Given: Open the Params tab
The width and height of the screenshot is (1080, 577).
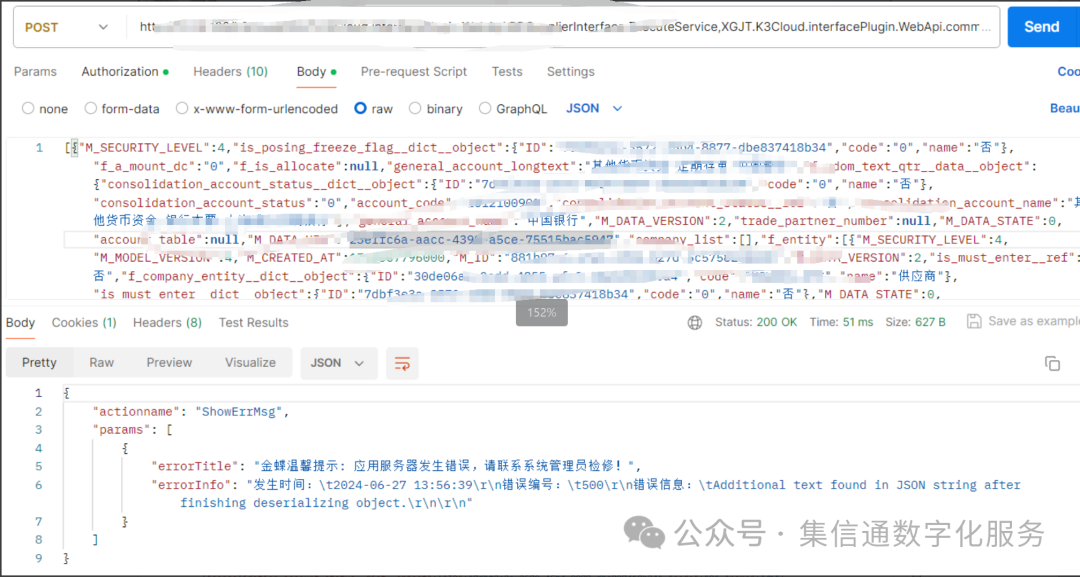Looking at the screenshot, I should 35,72.
